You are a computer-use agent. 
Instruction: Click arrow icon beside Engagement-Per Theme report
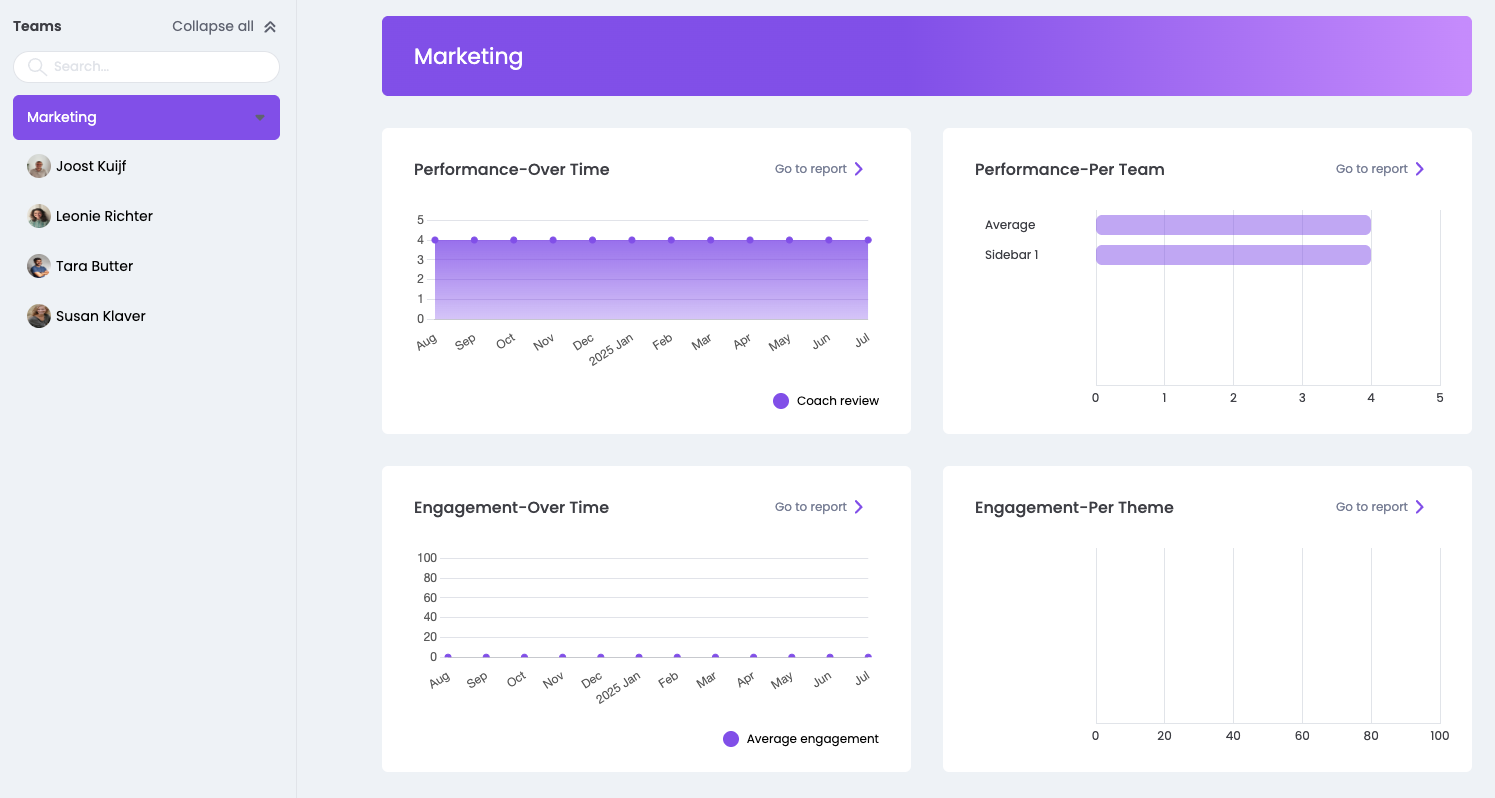coord(1420,507)
